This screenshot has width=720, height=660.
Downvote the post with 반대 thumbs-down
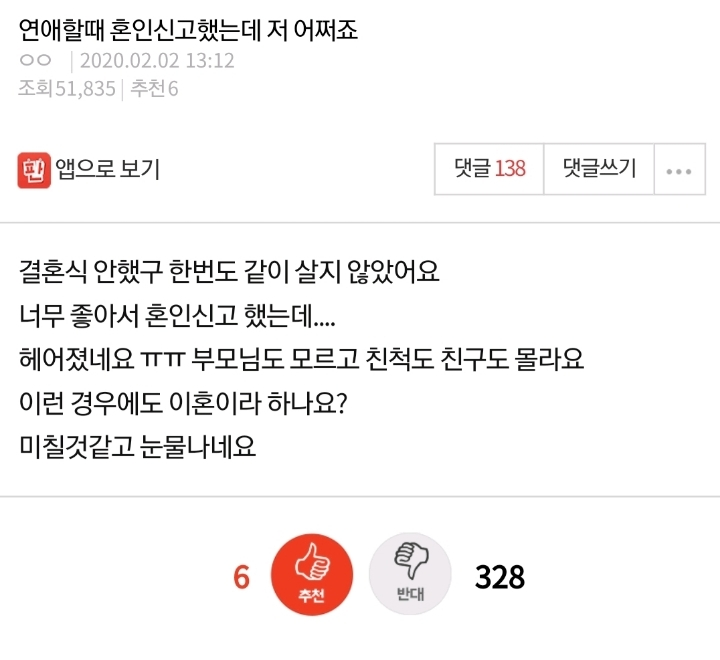pos(409,577)
